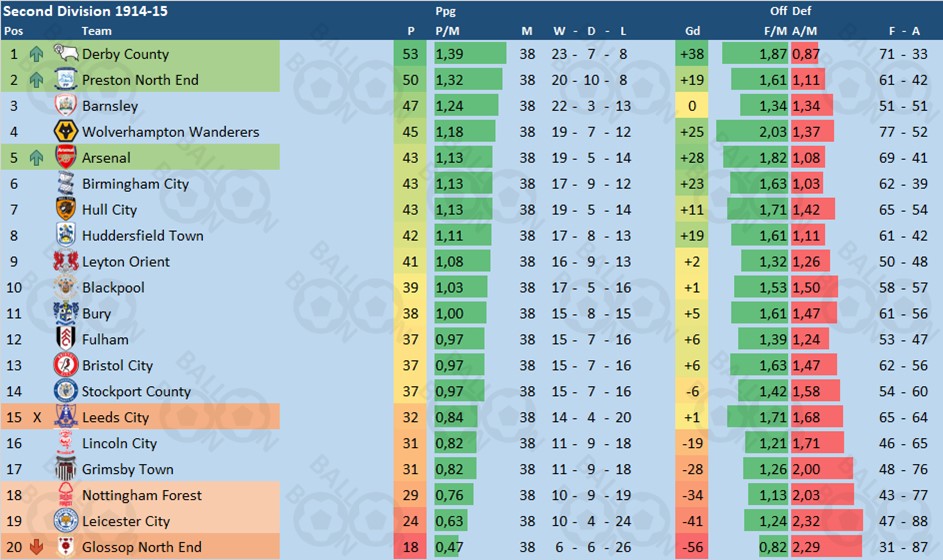943x560 pixels.
Task: Click Preston North End promotion arrow
Action: [36, 79]
